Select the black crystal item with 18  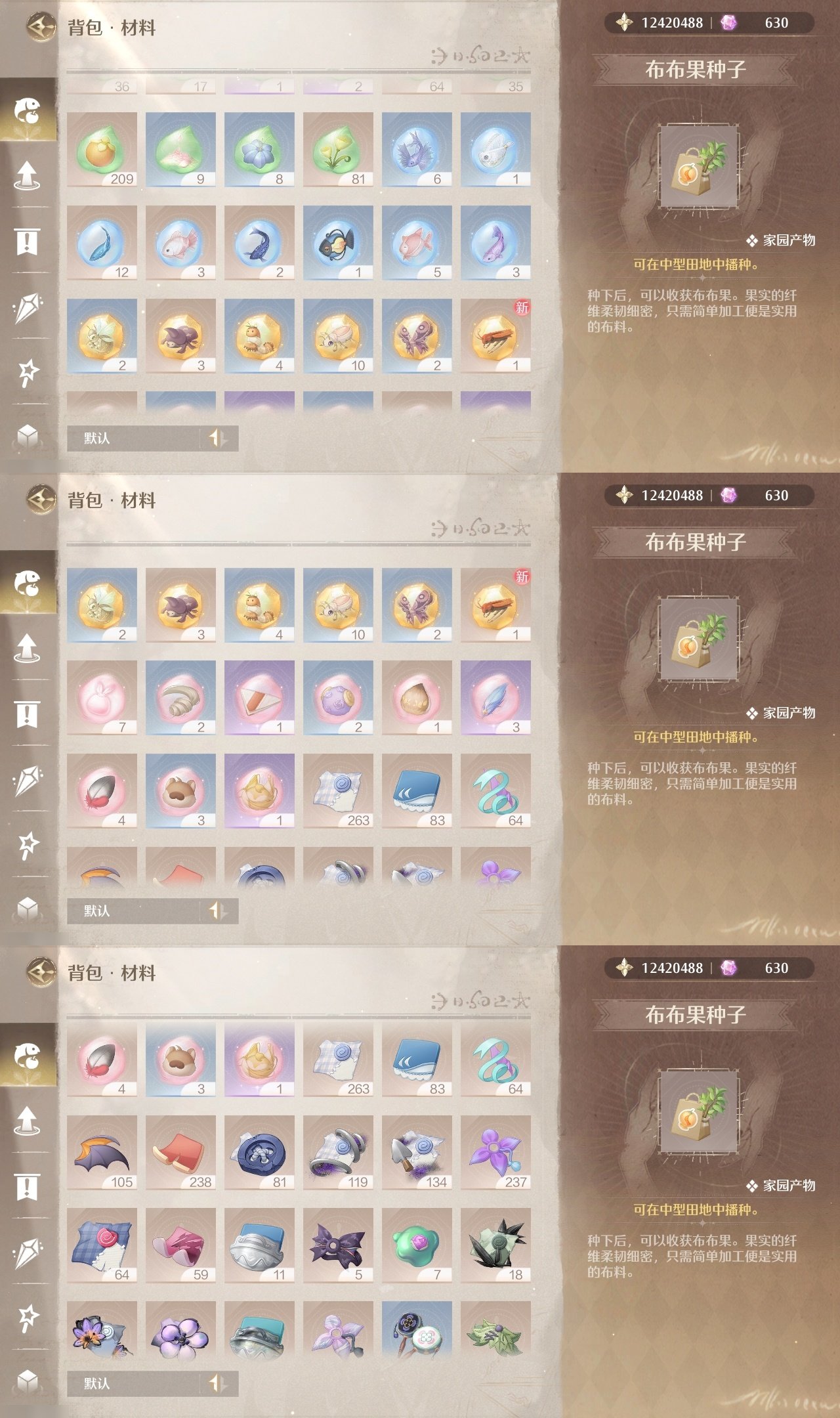(x=495, y=1245)
